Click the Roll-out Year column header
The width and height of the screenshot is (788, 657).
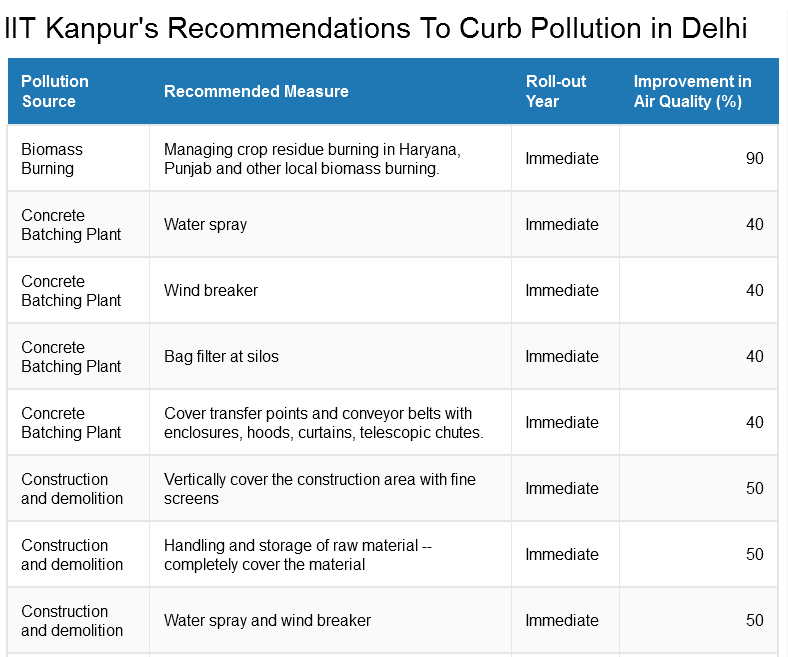565,91
